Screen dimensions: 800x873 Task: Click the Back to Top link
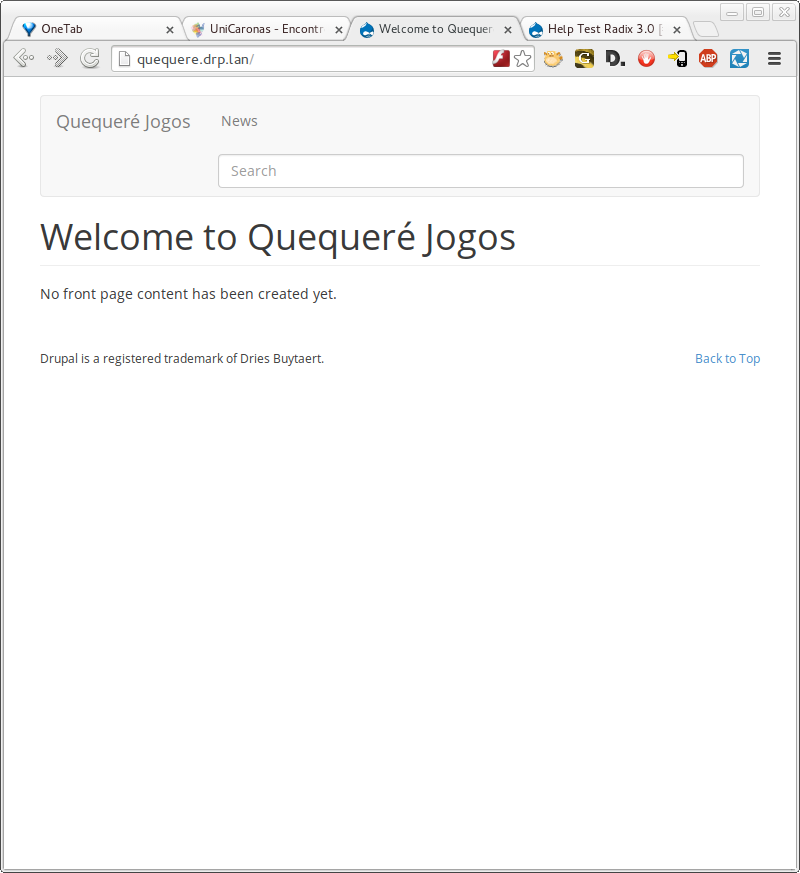[x=727, y=358]
